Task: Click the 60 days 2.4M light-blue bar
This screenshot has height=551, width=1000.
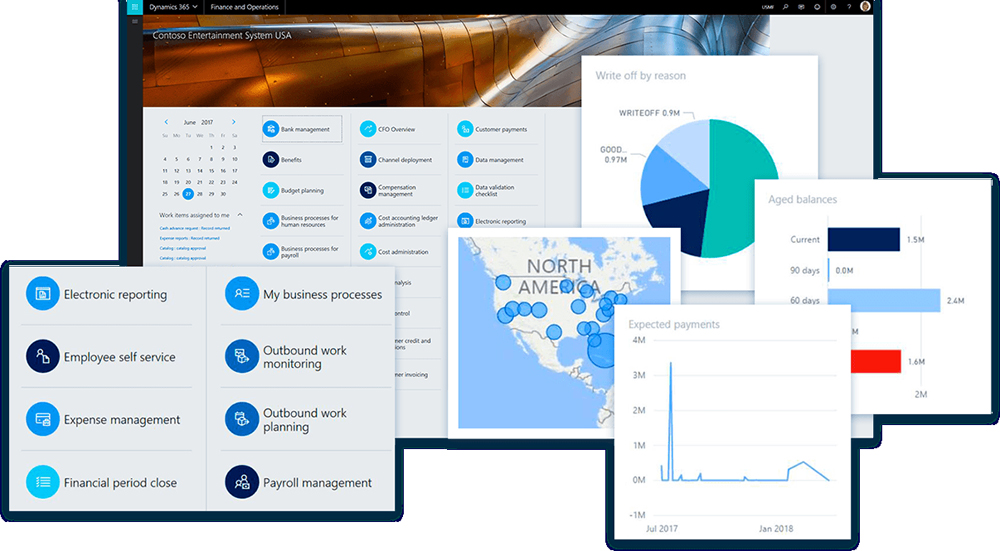Action: click(x=884, y=300)
